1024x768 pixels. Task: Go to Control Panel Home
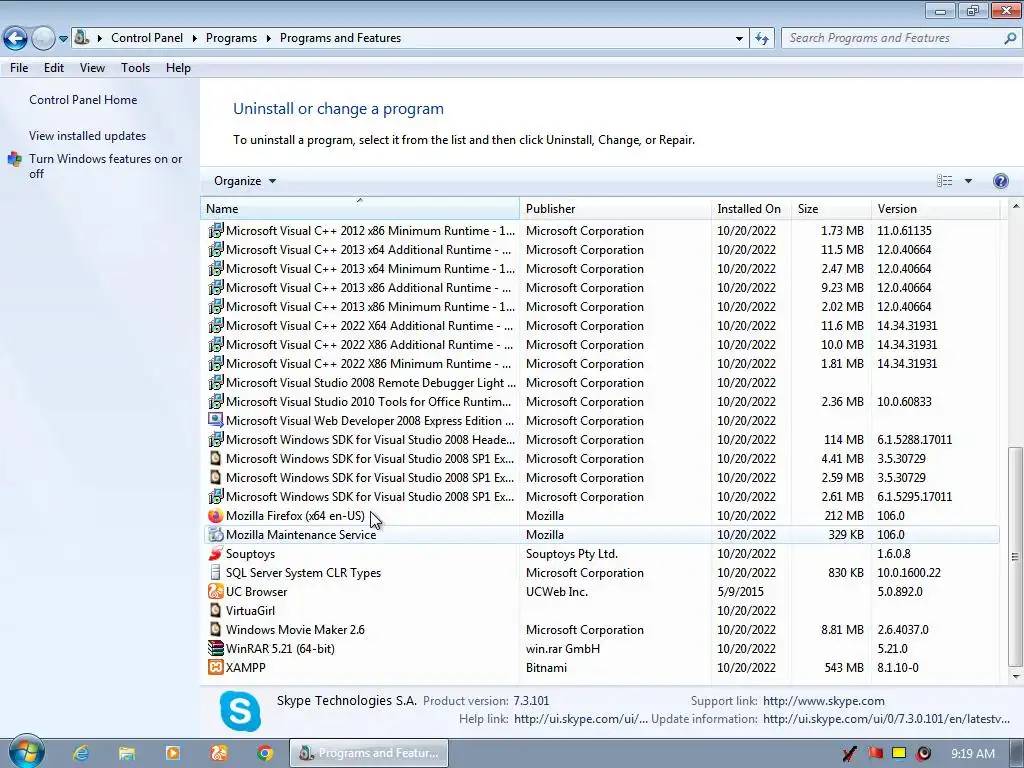tap(83, 100)
